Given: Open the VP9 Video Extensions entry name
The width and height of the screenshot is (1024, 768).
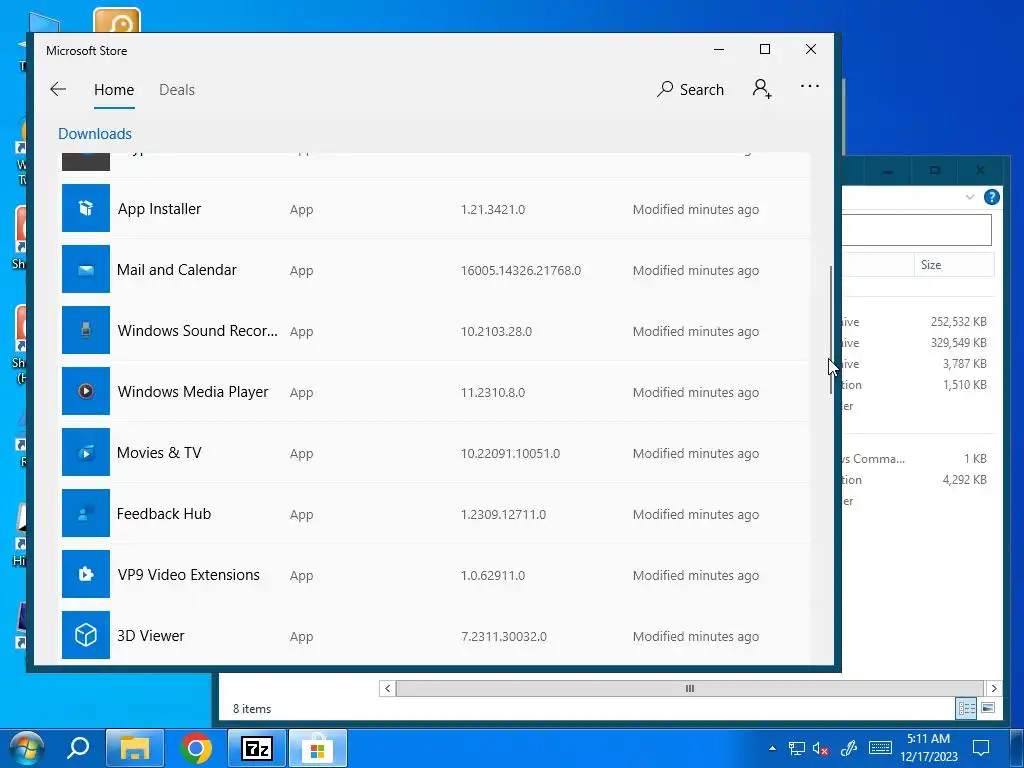Looking at the screenshot, I should point(188,575).
